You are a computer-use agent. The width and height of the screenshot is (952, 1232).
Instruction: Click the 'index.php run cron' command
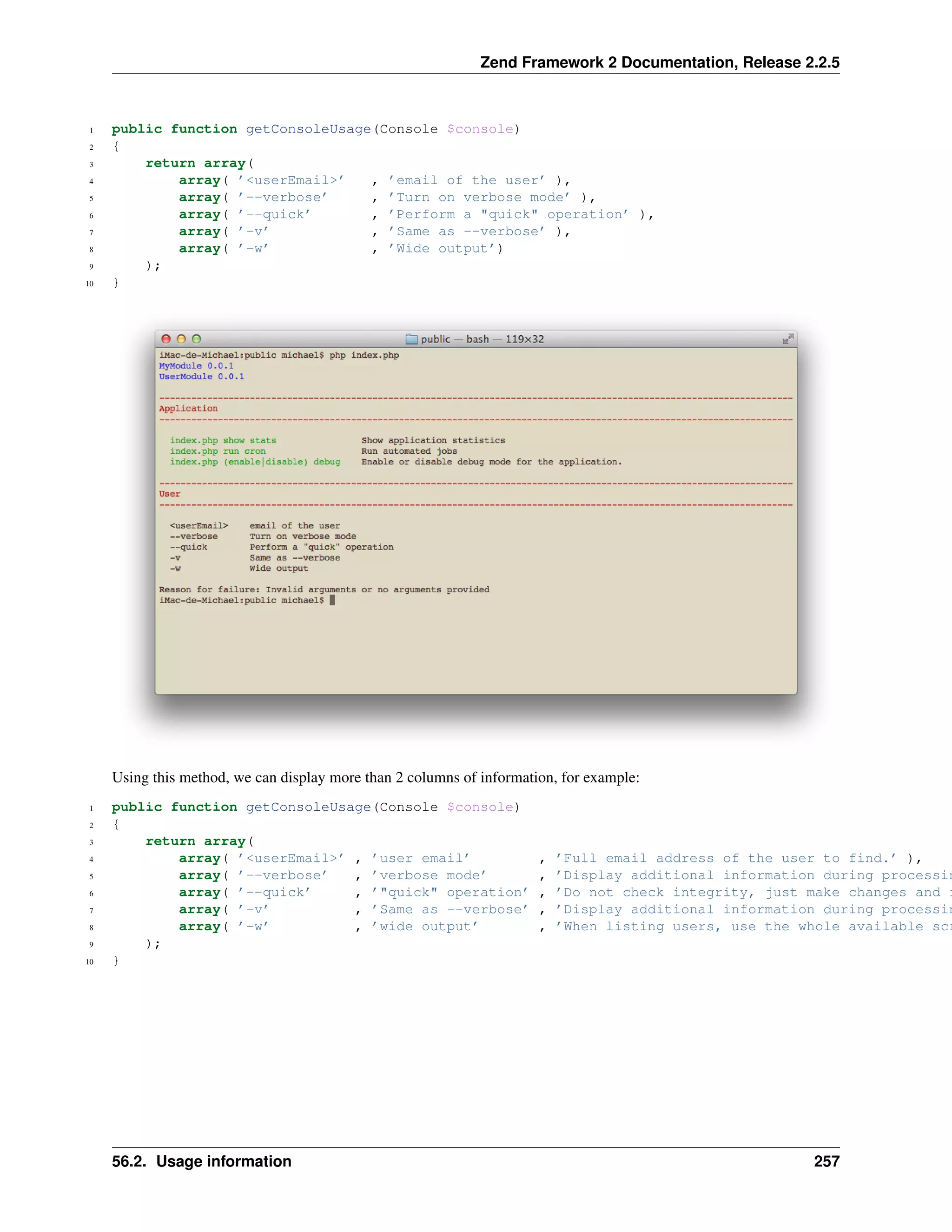[218, 451]
